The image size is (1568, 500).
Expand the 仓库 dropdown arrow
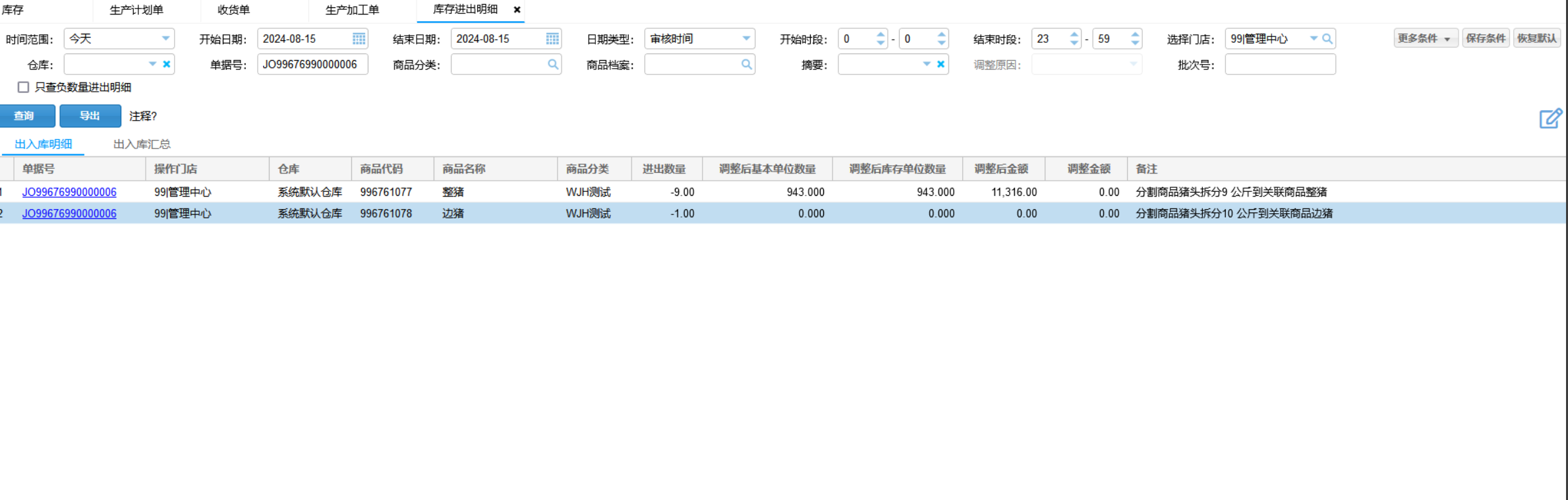tap(152, 65)
